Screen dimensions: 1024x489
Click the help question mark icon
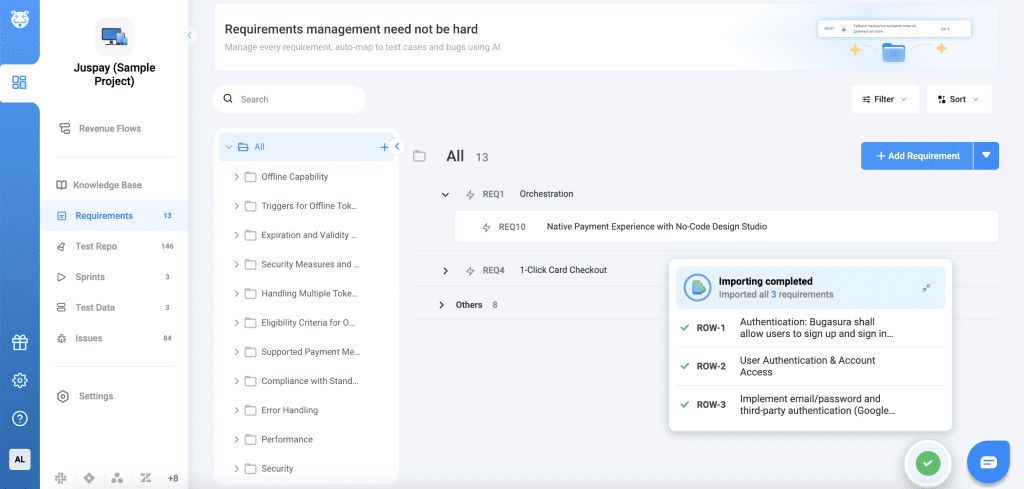point(20,418)
